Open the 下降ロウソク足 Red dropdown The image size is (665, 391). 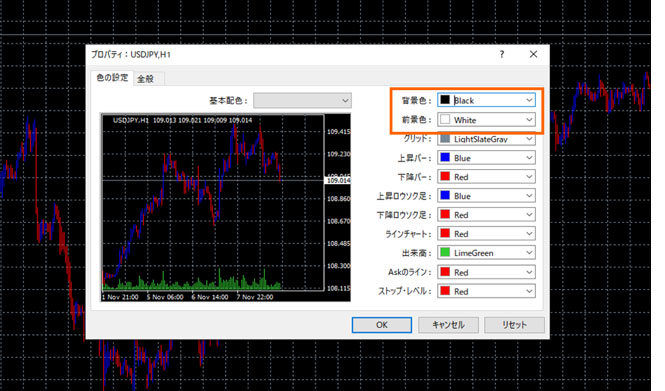tap(486, 215)
